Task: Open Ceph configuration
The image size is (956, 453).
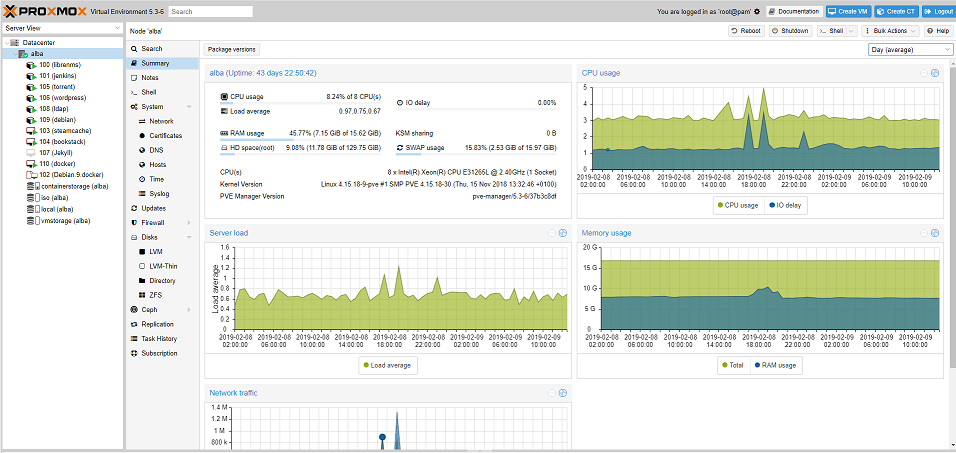Action: pyautogui.click(x=149, y=309)
